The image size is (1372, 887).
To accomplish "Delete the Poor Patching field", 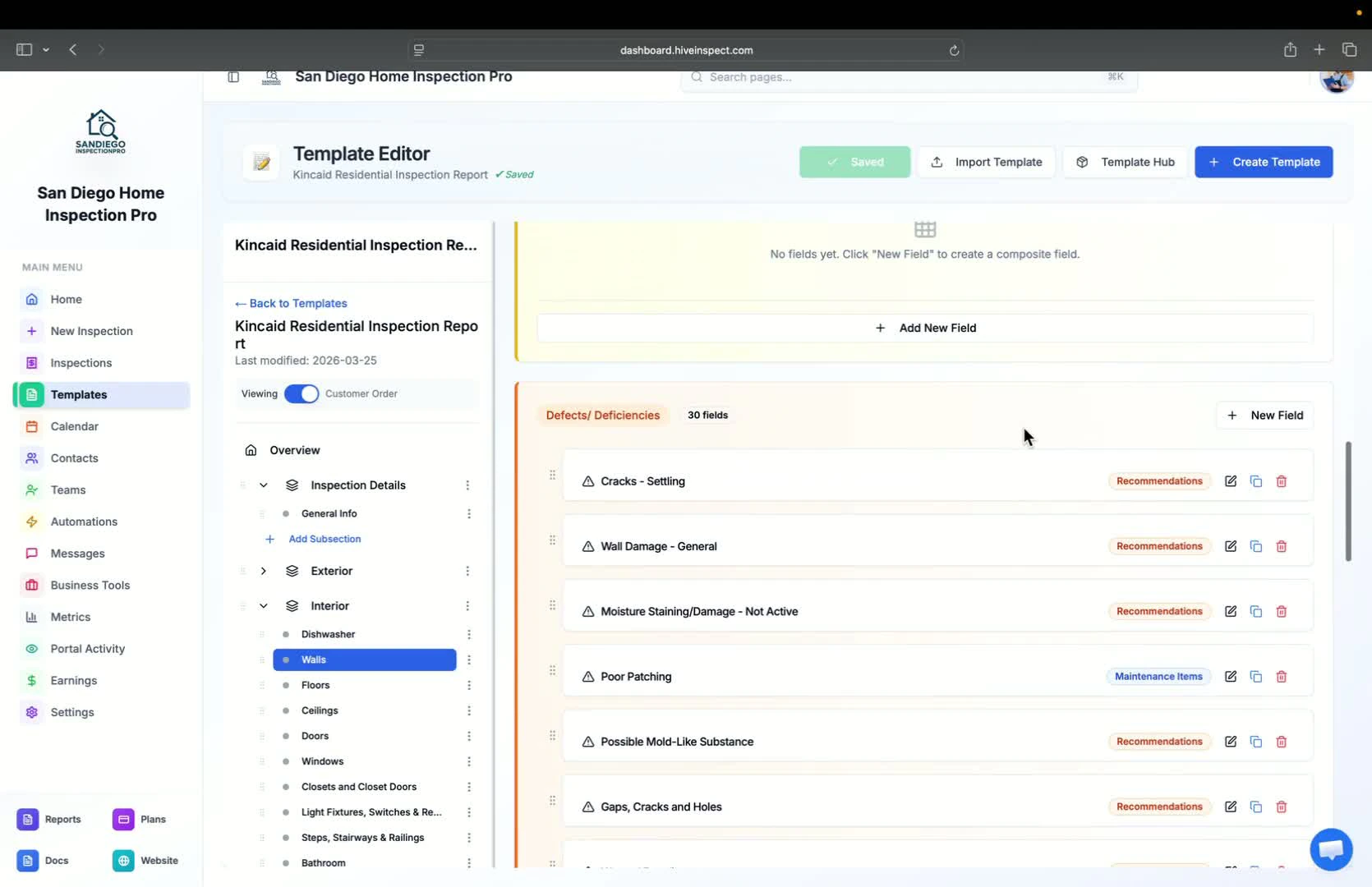I will (1282, 677).
